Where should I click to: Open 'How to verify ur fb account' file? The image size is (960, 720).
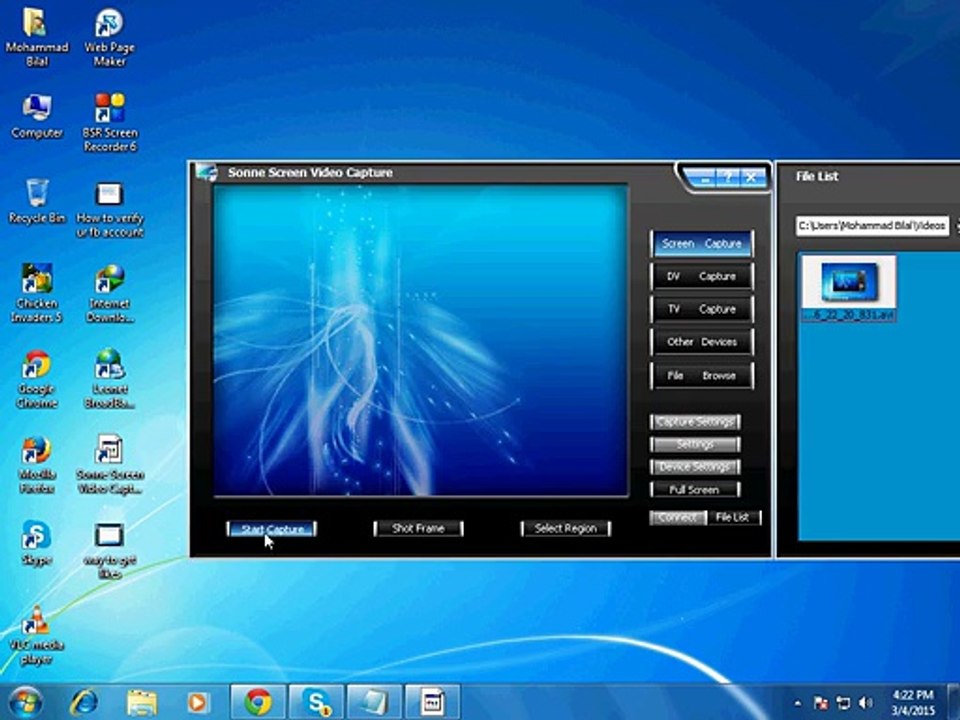pos(110,209)
